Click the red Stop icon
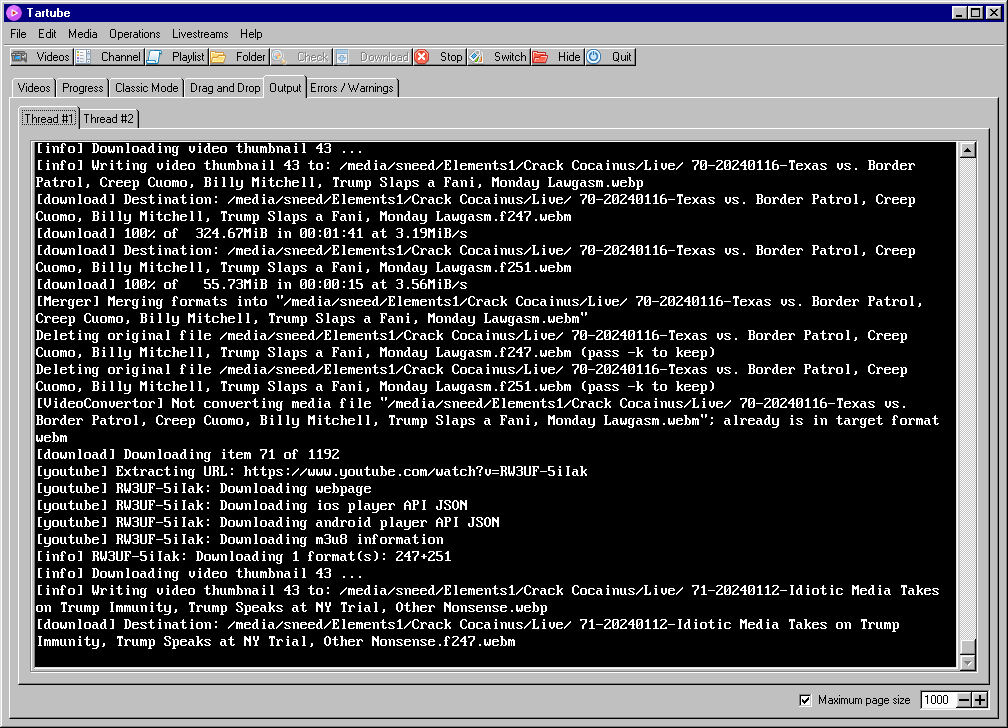Image resolution: width=1008 pixels, height=728 pixels. click(422, 57)
